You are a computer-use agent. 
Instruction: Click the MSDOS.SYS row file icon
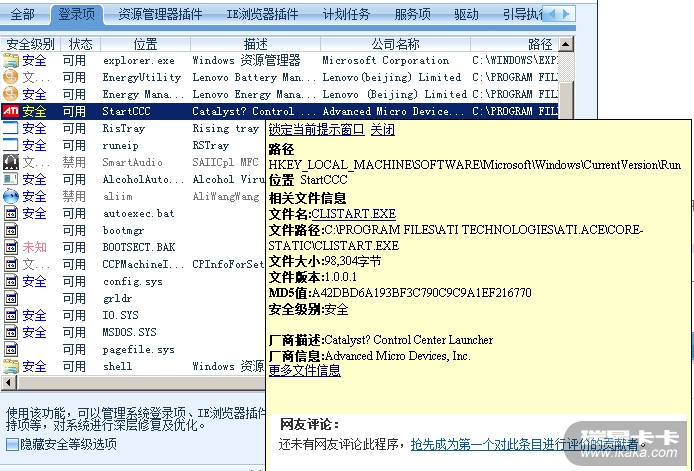click(11, 332)
